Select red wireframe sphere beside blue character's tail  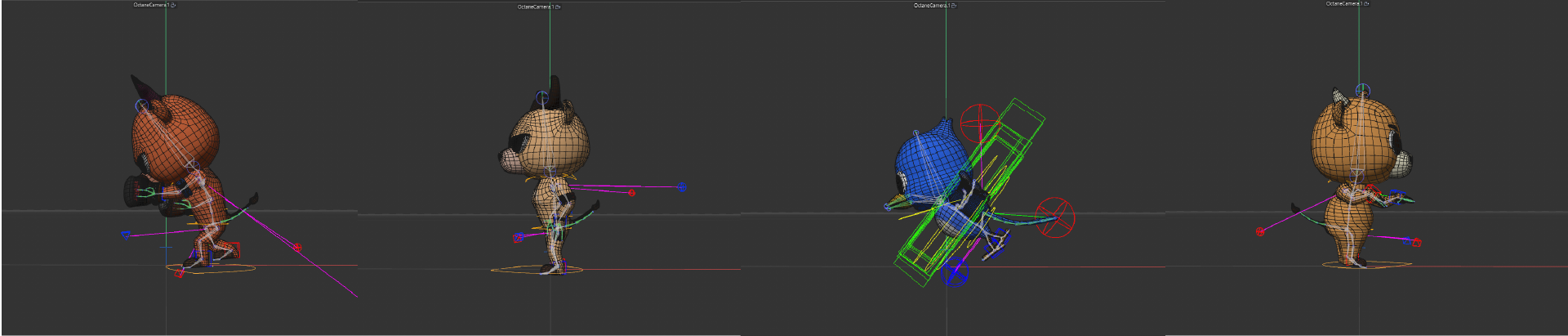click(1054, 217)
